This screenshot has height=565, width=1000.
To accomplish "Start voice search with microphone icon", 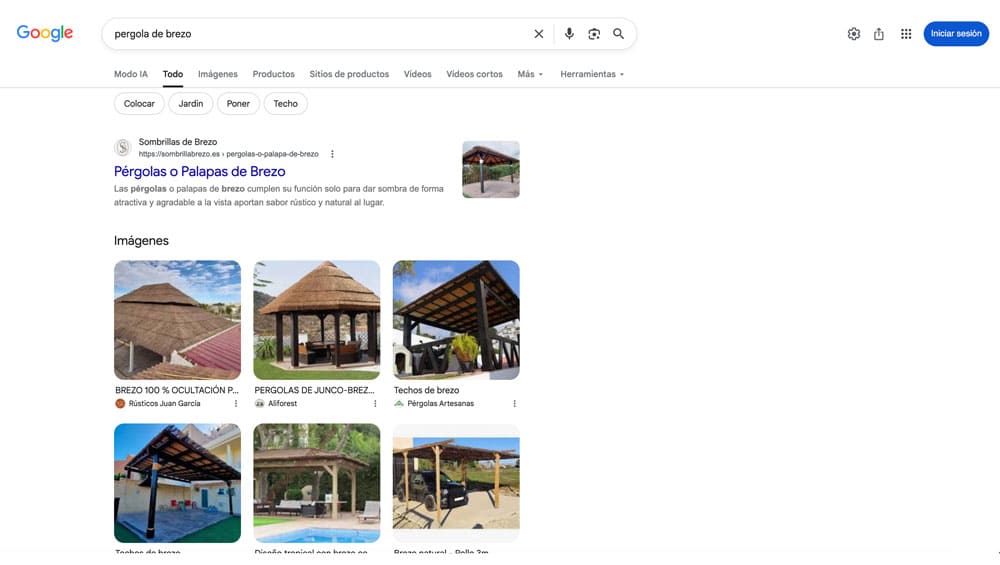I will point(569,34).
